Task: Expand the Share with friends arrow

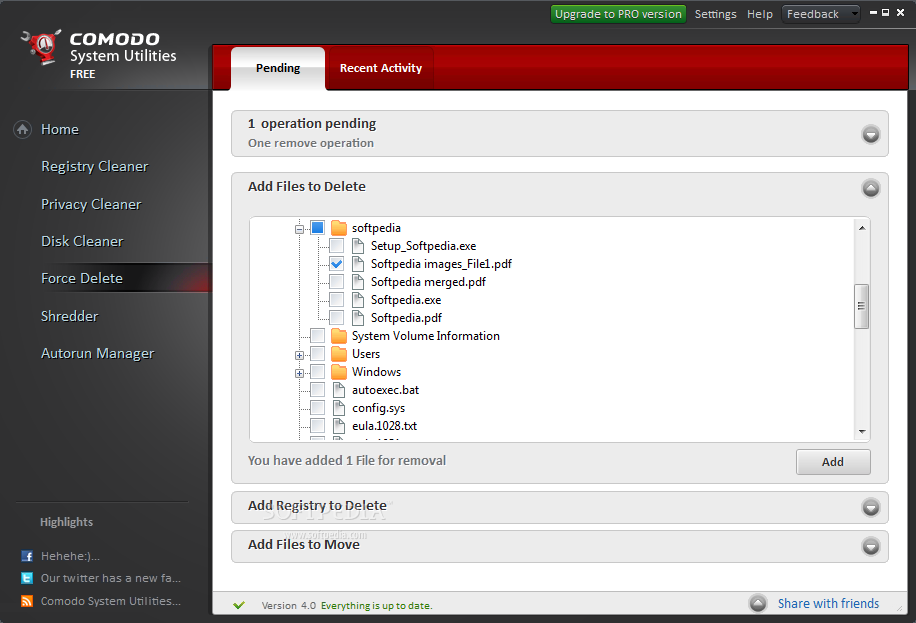Action: click(x=758, y=603)
